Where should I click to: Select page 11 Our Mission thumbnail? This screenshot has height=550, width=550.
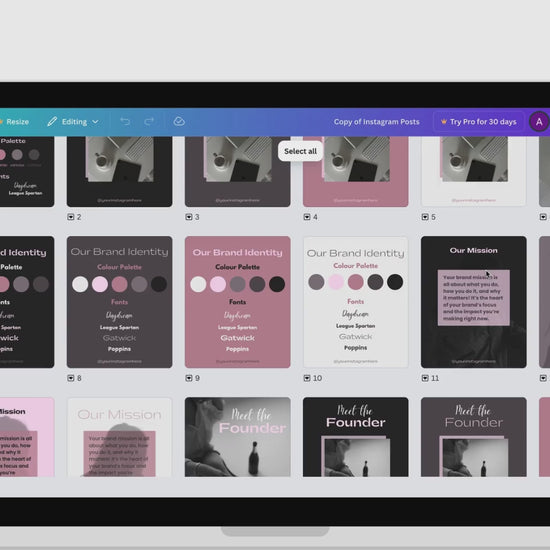pos(474,302)
